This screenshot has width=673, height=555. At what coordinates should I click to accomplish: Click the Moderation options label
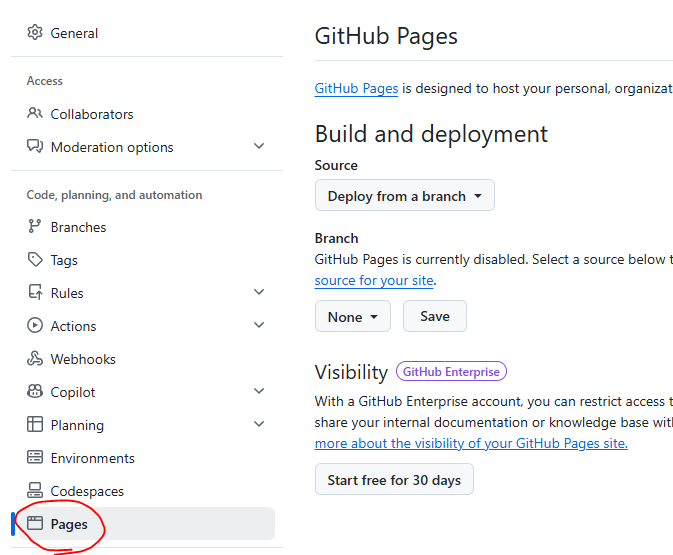112,147
